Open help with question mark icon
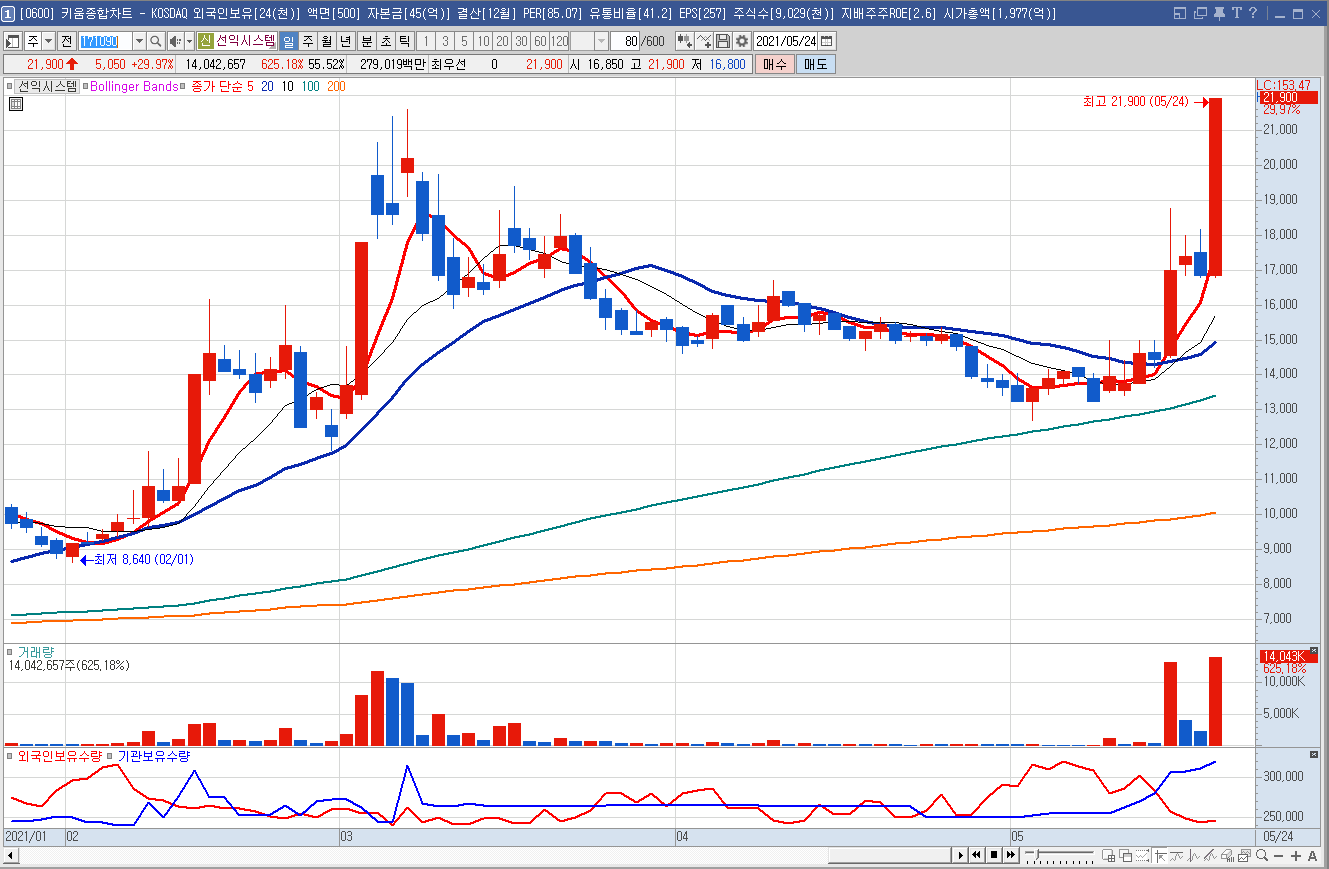Viewport: 1329px width, 869px height. [1252, 13]
